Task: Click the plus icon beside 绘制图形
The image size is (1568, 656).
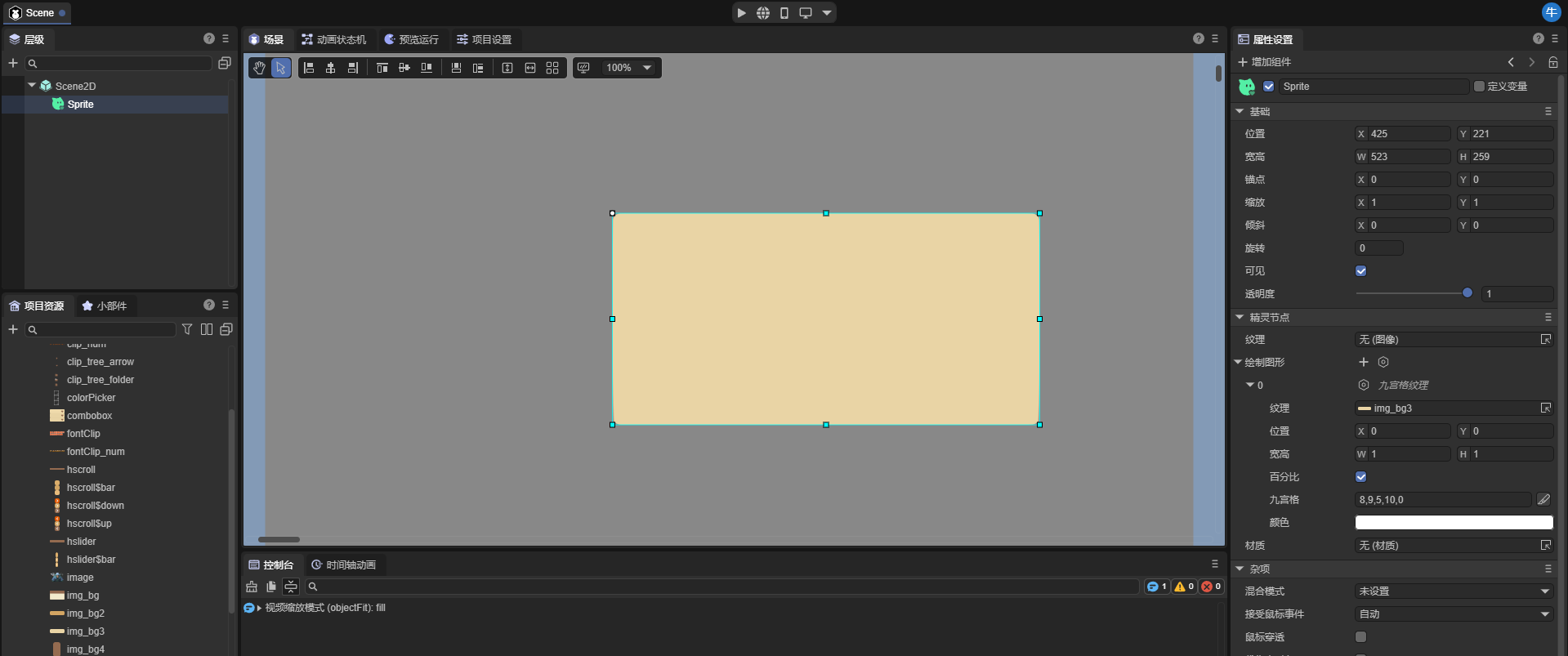Action: [1363, 362]
